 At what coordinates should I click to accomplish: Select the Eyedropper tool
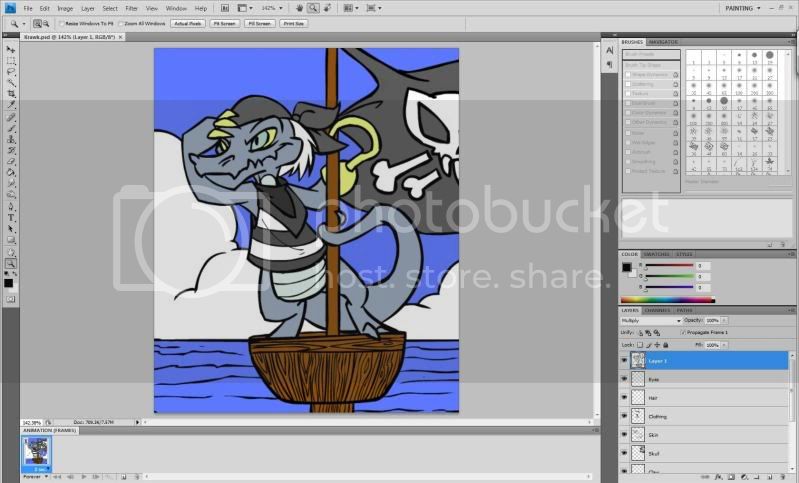click(11, 104)
